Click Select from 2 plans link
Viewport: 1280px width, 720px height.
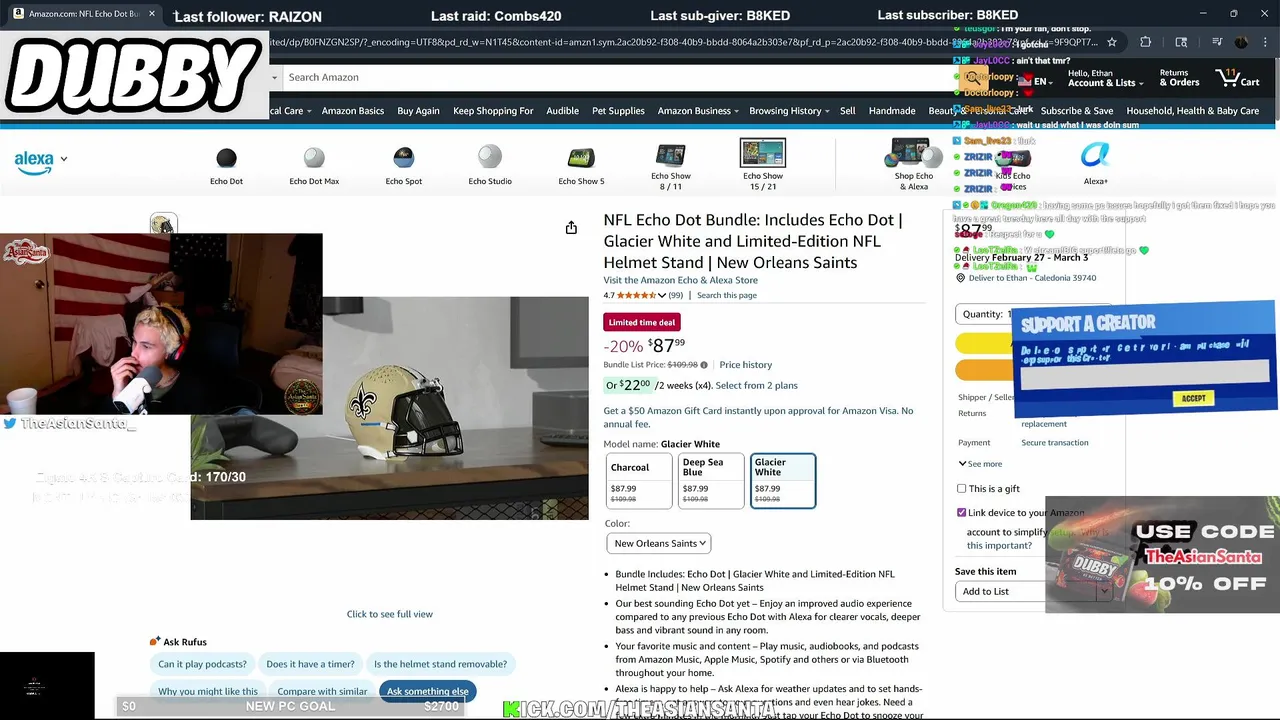click(756, 385)
